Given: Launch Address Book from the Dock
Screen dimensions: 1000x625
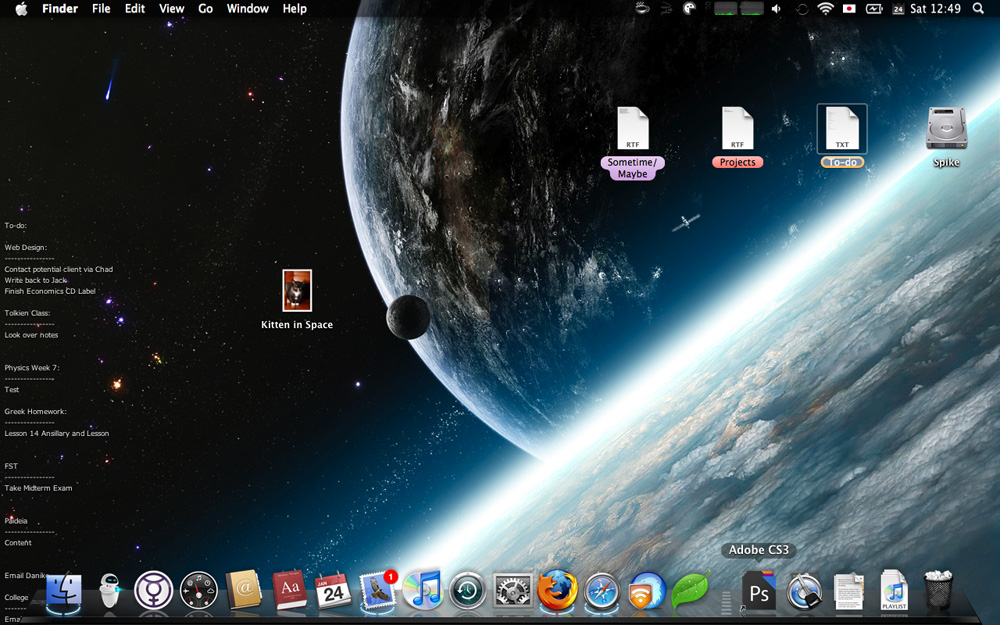Looking at the screenshot, I should click(x=244, y=590).
